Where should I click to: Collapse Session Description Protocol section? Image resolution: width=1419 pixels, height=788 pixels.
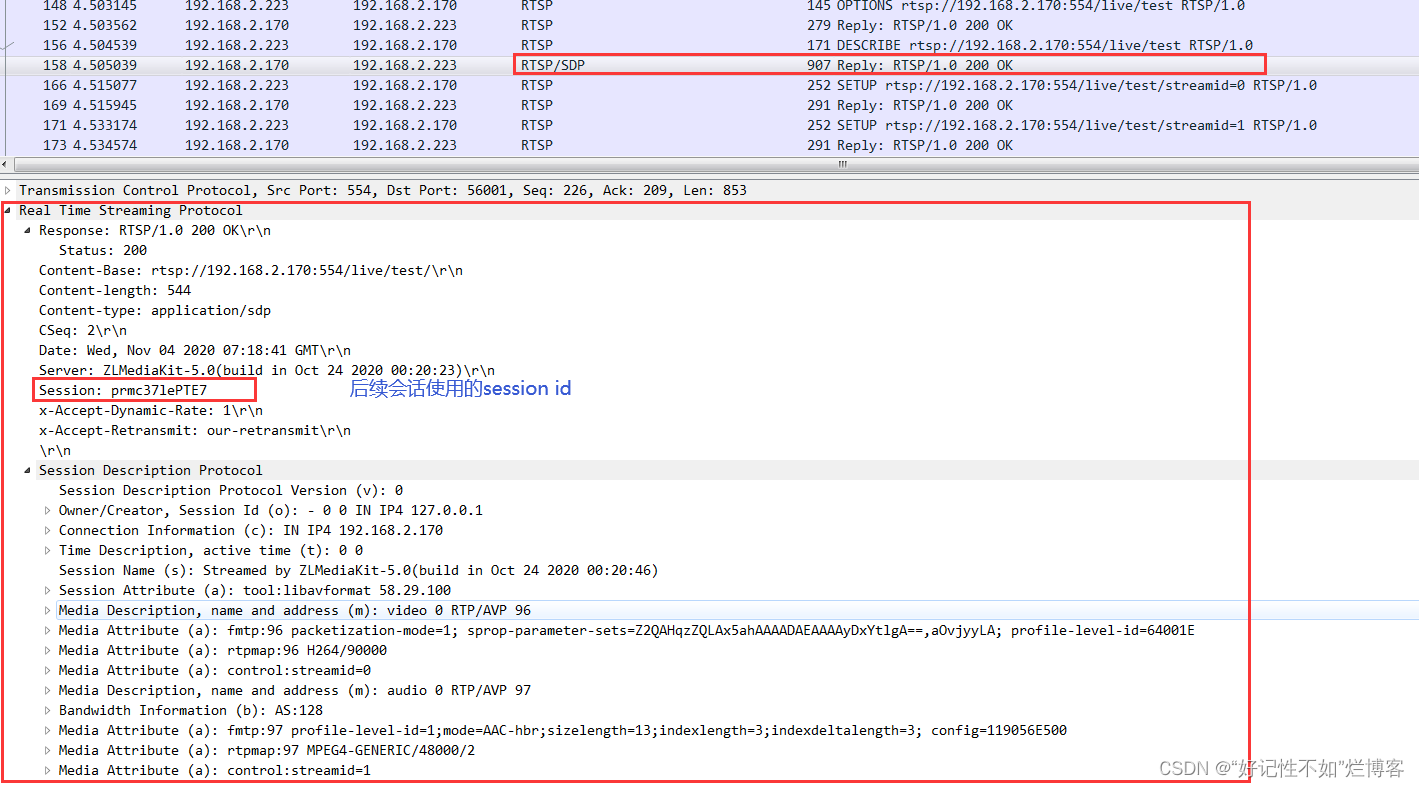[x=28, y=470]
